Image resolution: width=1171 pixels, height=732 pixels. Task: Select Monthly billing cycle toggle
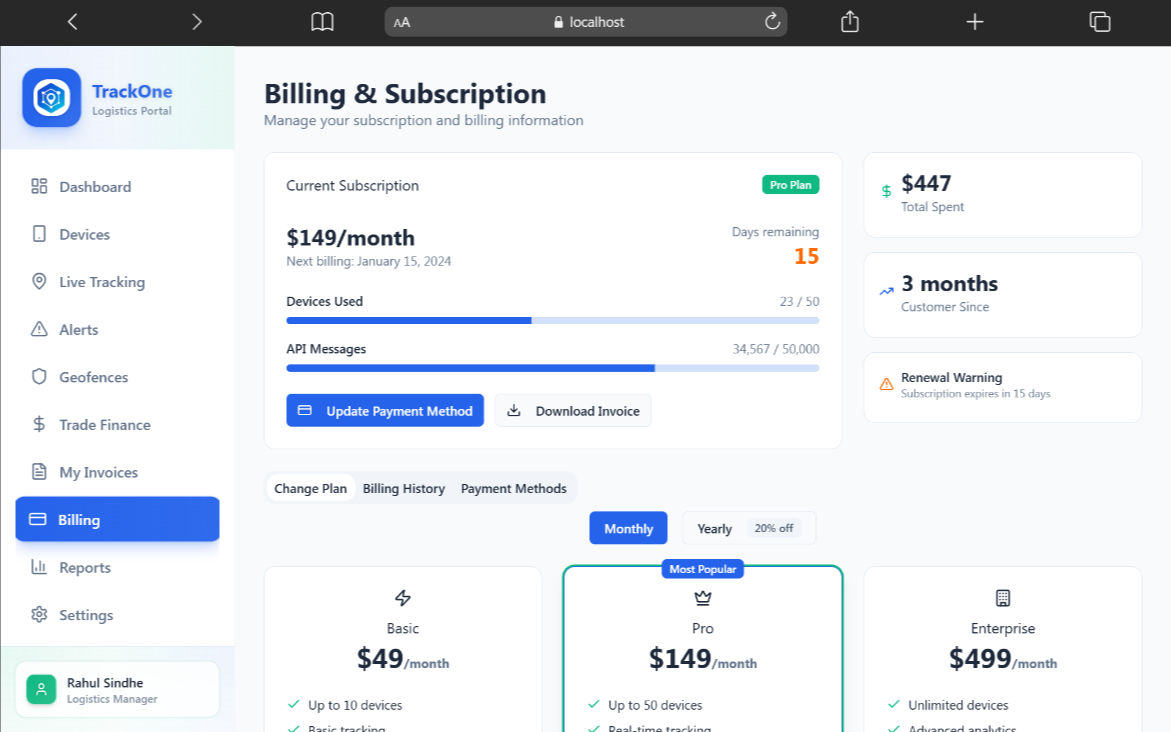point(628,528)
